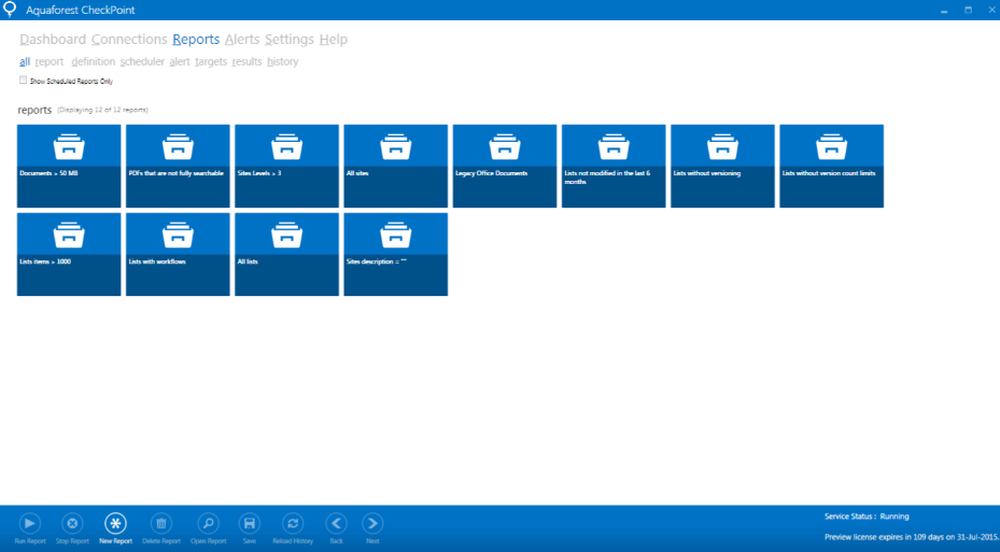Click the Run Report icon
The image size is (1000, 552).
(x=29, y=524)
